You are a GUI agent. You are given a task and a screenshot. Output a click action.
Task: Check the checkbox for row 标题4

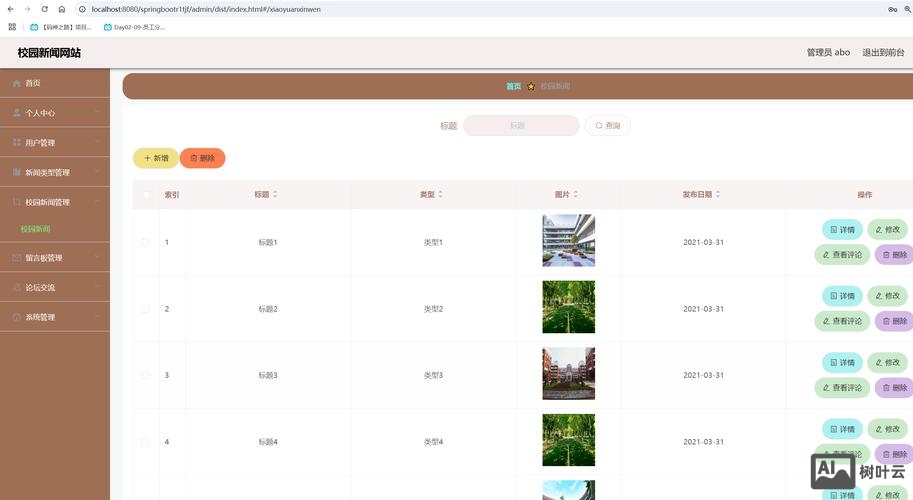145,442
